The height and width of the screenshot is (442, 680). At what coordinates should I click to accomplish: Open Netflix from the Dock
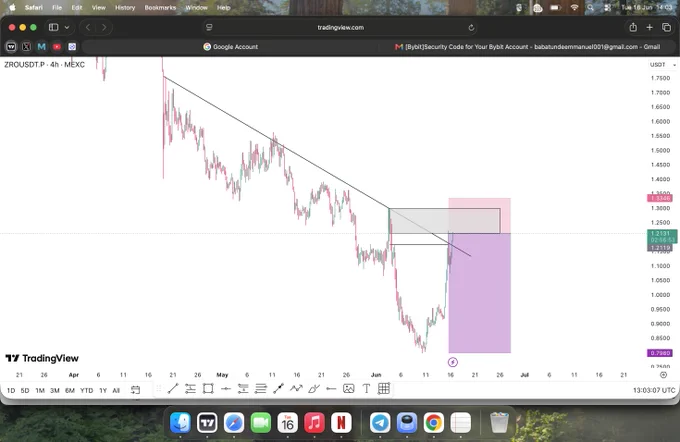341,422
